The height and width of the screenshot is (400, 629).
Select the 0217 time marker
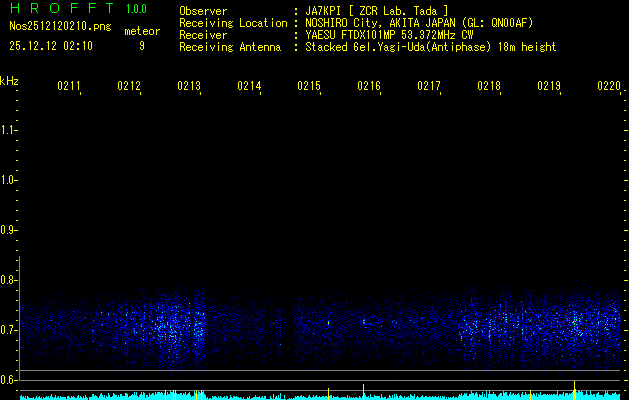pos(429,87)
